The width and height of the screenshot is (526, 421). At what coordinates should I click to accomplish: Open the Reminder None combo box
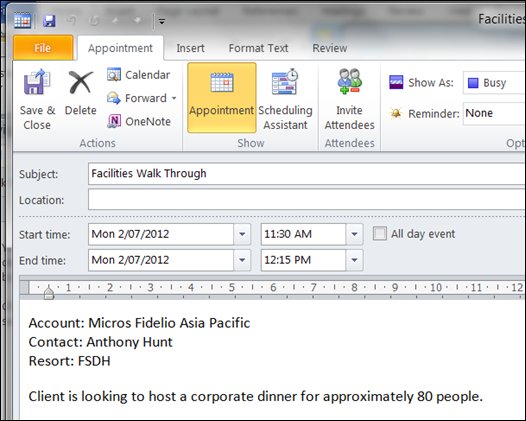coord(494,113)
